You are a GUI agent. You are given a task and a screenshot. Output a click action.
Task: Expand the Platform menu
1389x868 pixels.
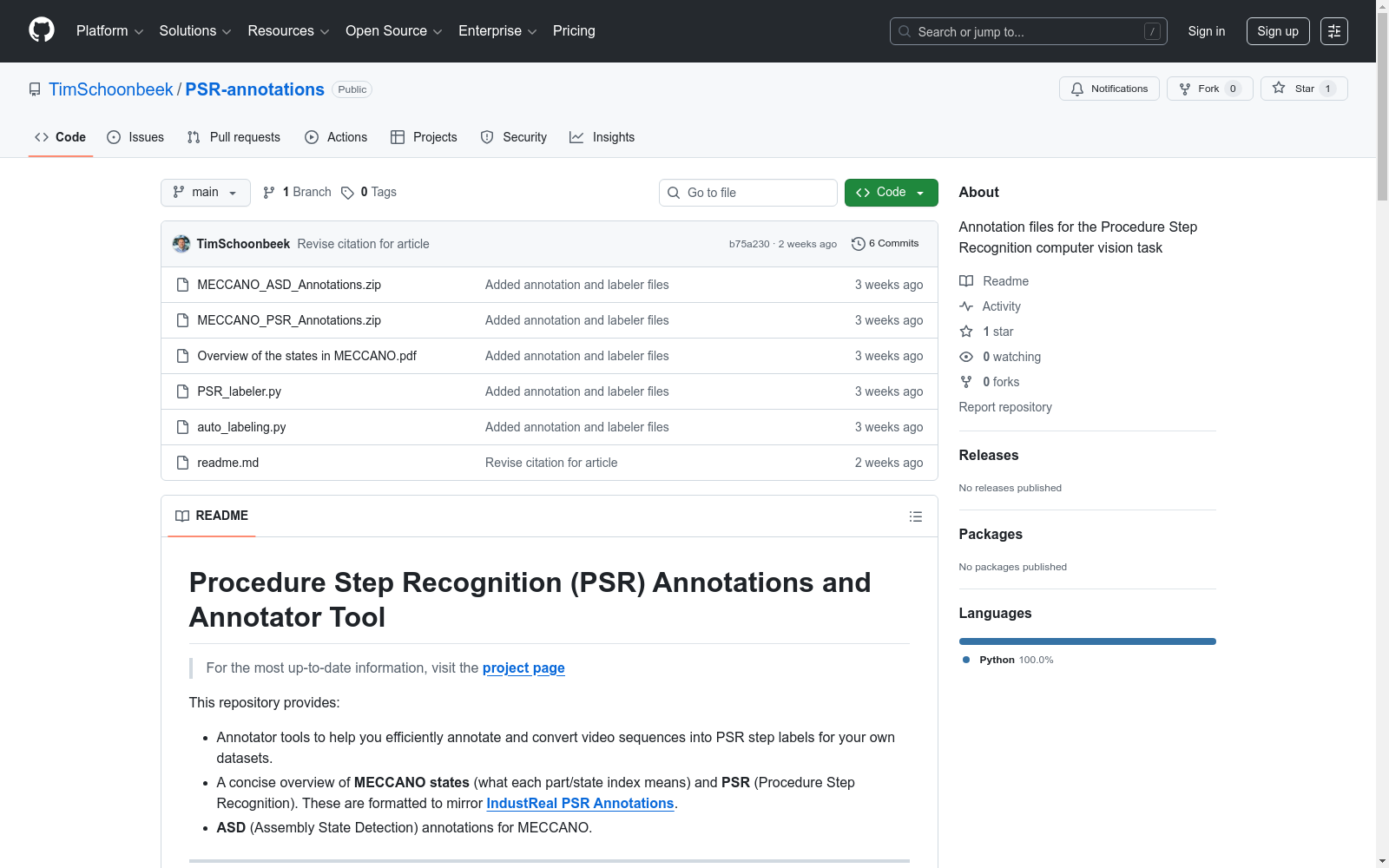(109, 31)
